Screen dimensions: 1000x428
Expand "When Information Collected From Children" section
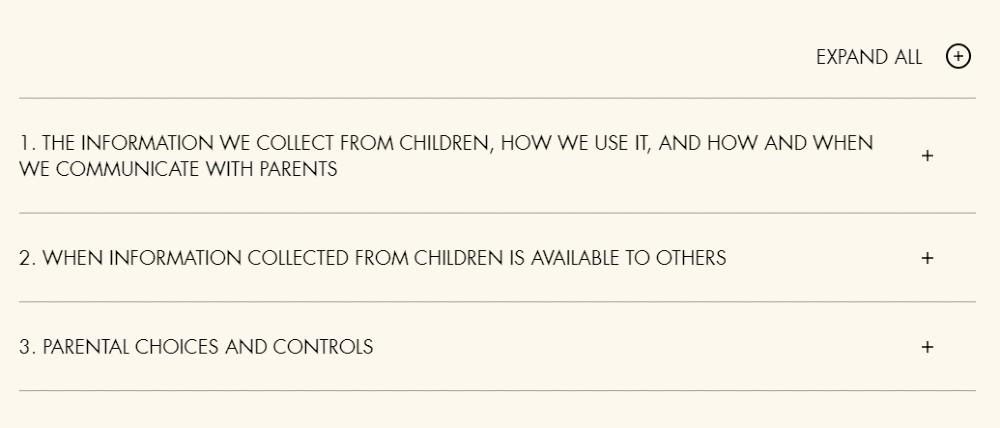[372, 258]
